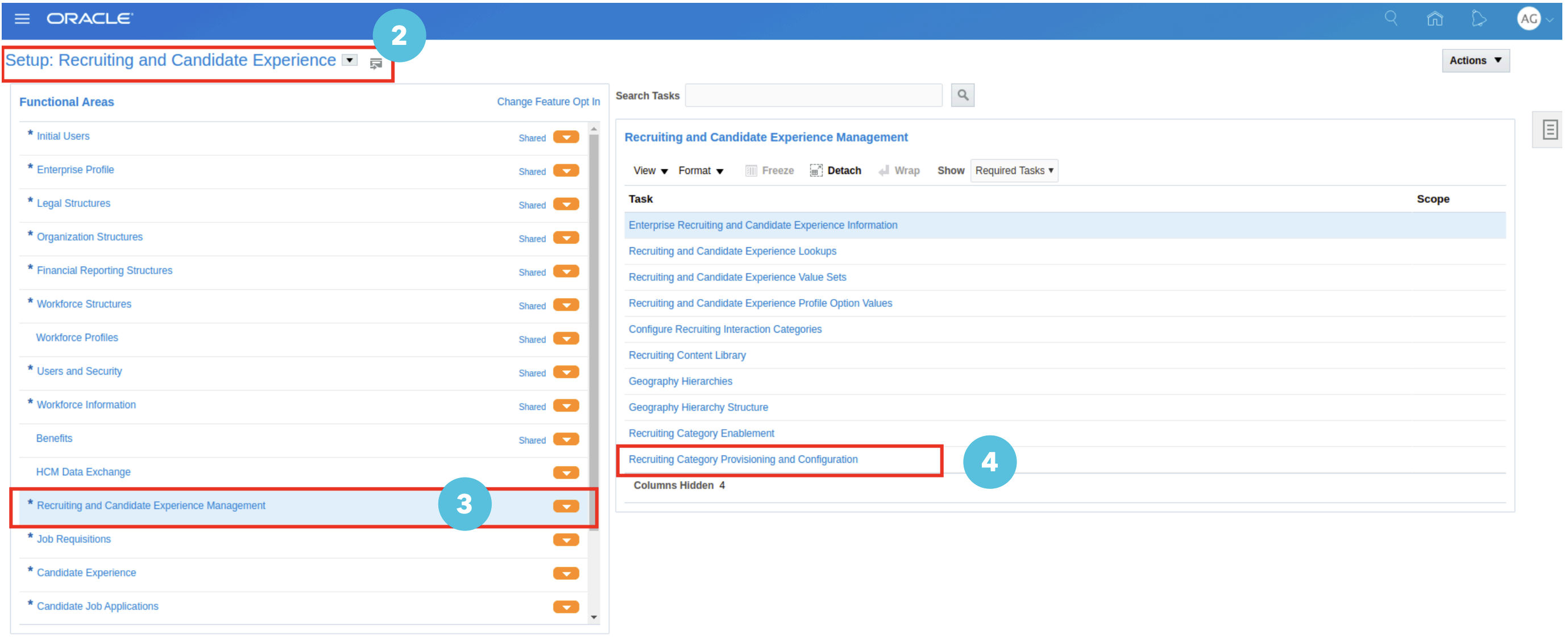
Task: Expand the orange arrow for Benefits
Action: coord(566,439)
